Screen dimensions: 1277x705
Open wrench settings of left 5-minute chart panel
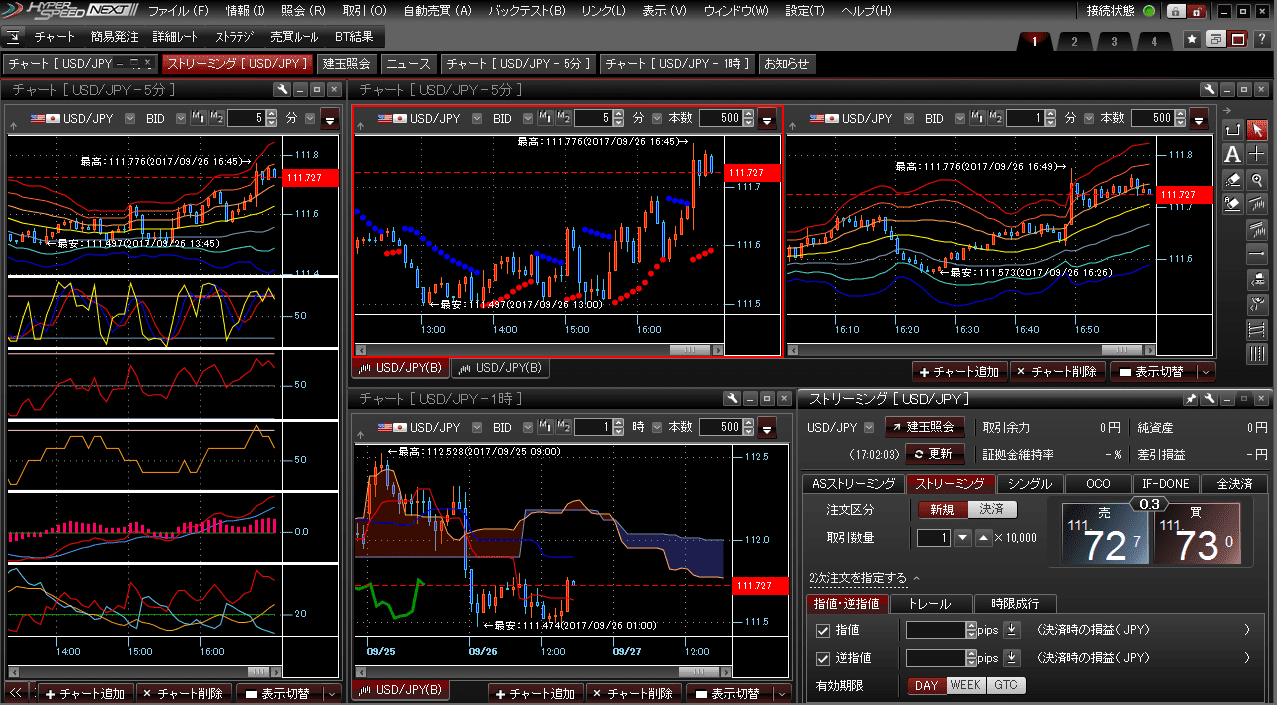click(280, 89)
